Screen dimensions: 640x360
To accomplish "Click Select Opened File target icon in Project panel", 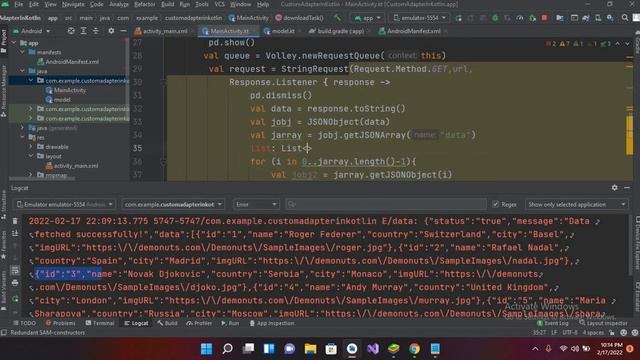I will (71, 31).
